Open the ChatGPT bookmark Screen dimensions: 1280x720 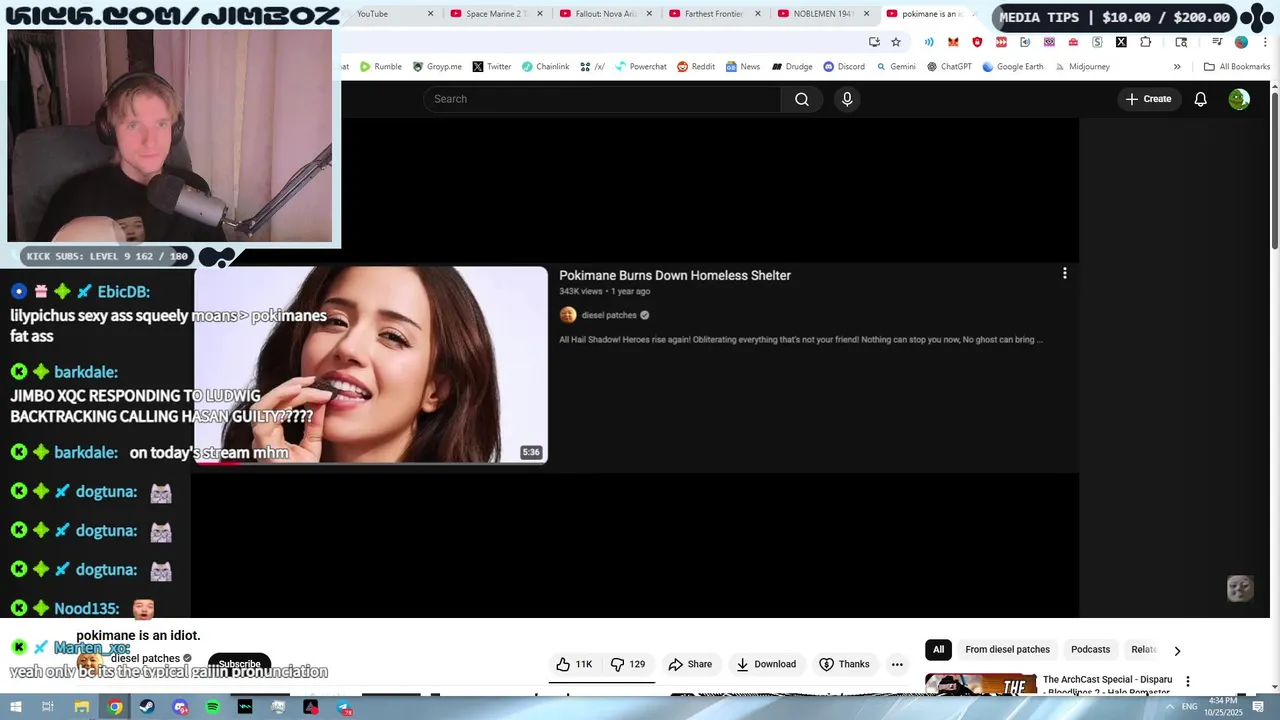click(x=949, y=67)
